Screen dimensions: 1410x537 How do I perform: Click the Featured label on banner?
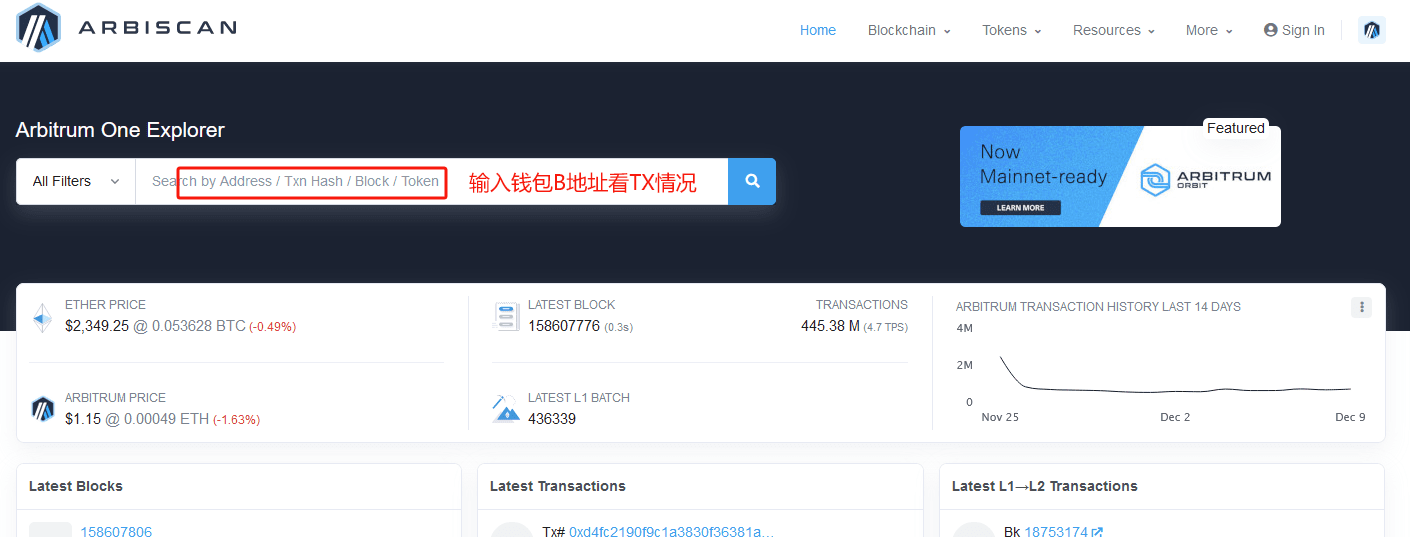click(1235, 128)
